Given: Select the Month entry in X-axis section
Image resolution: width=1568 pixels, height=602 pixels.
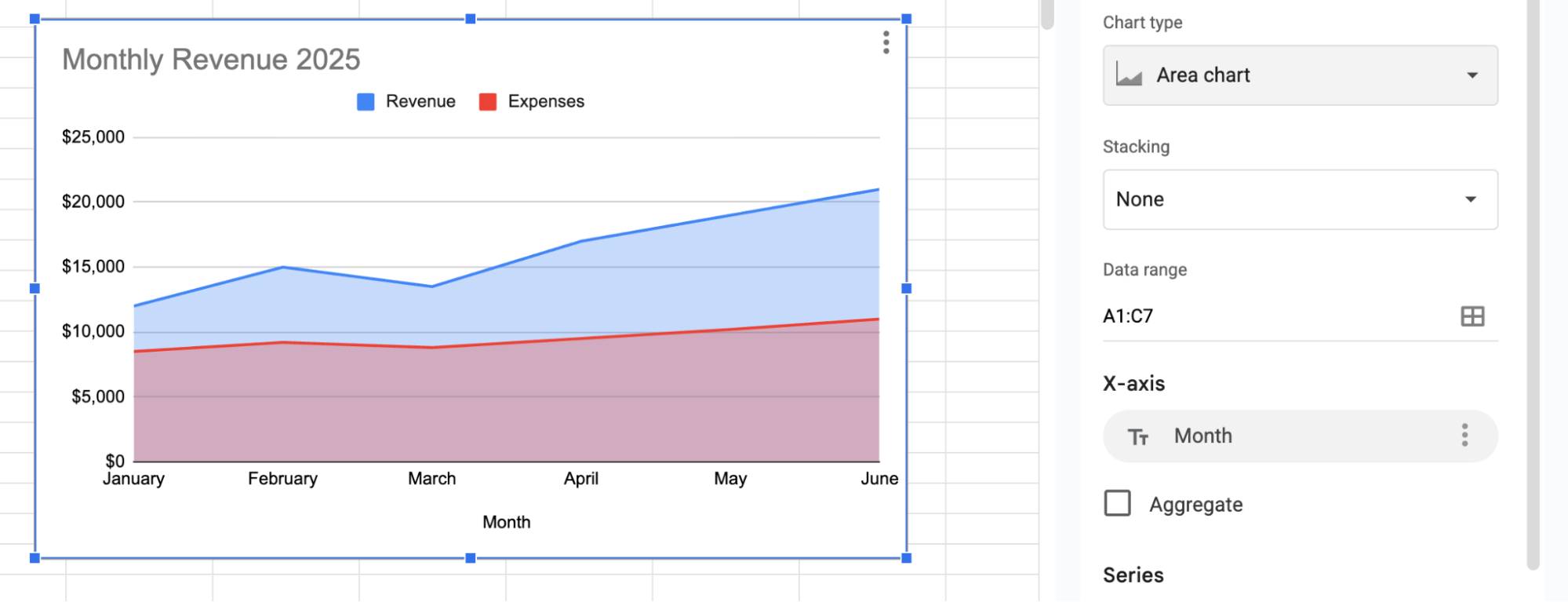Looking at the screenshot, I should (x=1203, y=436).
